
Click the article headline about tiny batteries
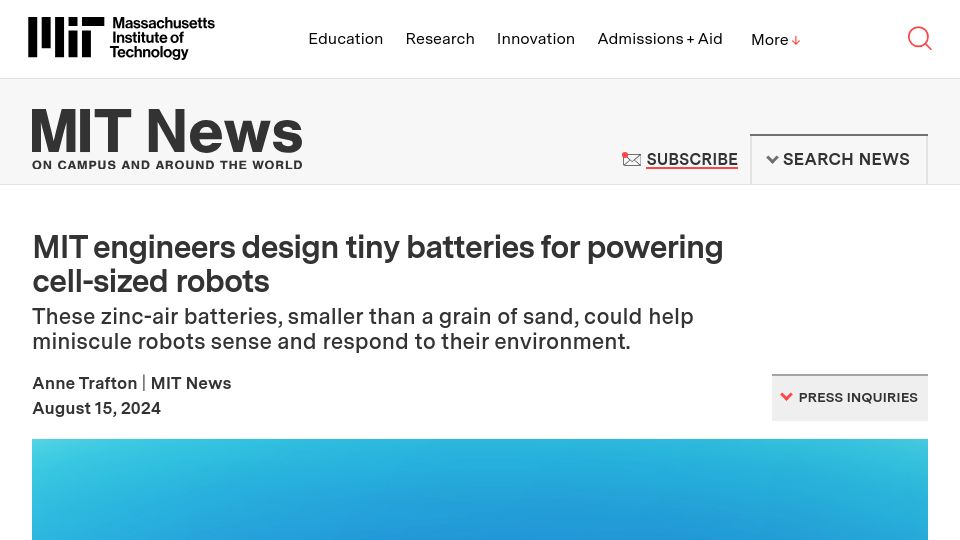coord(378,264)
